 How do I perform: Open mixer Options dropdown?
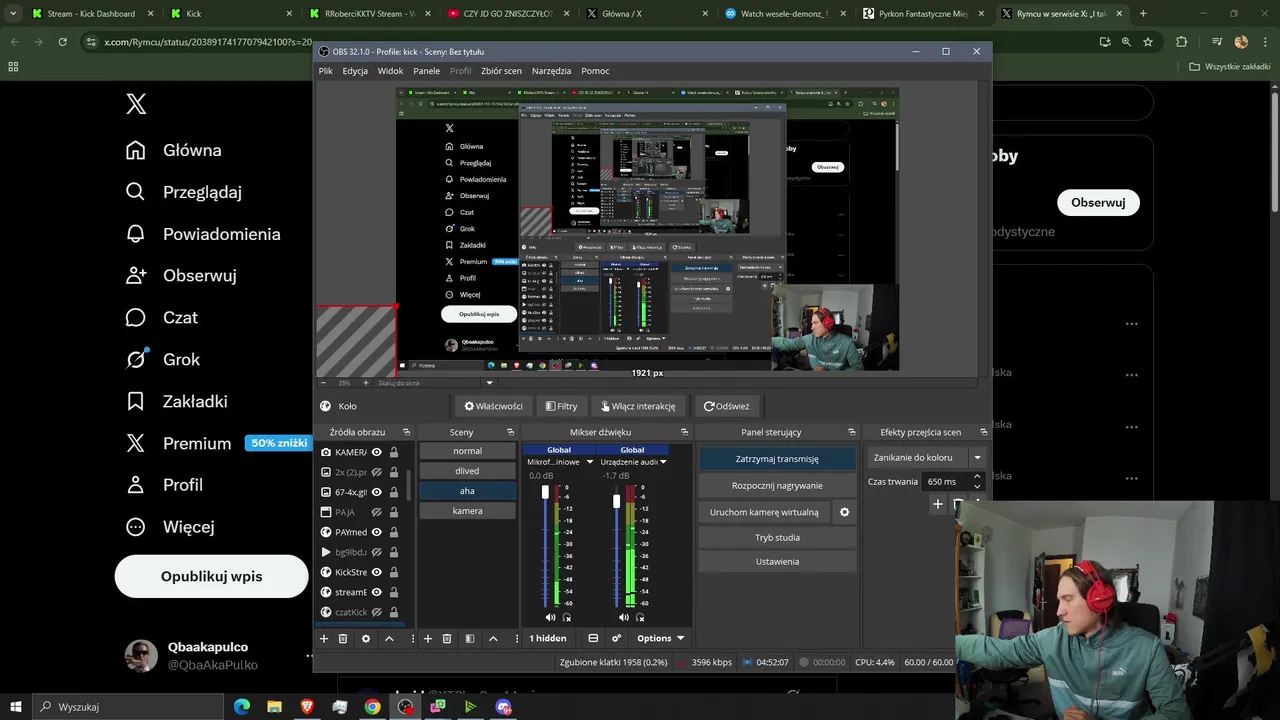[660, 638]
